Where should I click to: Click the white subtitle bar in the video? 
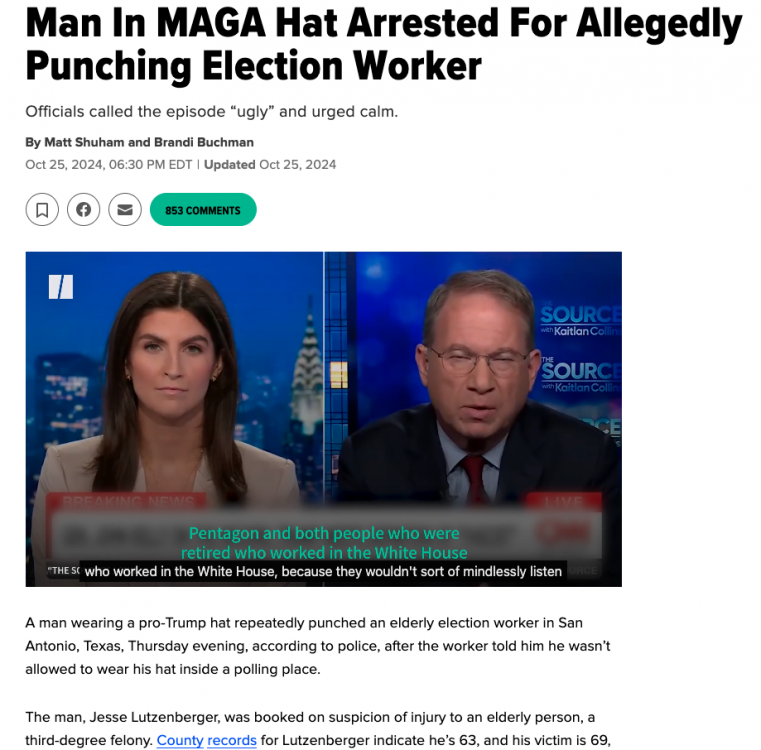pyautogui.click(x=323, y=571)
